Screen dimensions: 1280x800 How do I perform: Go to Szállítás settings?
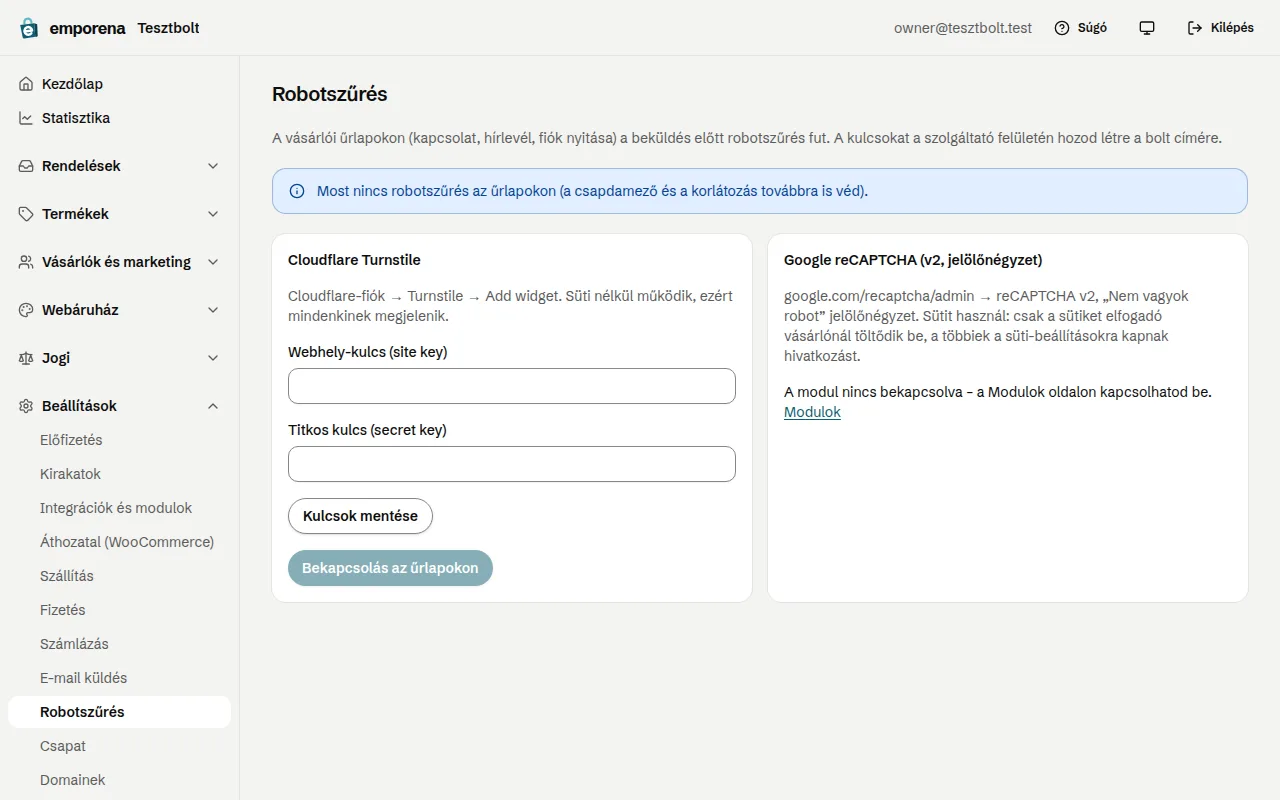click(x=119, y=576)
